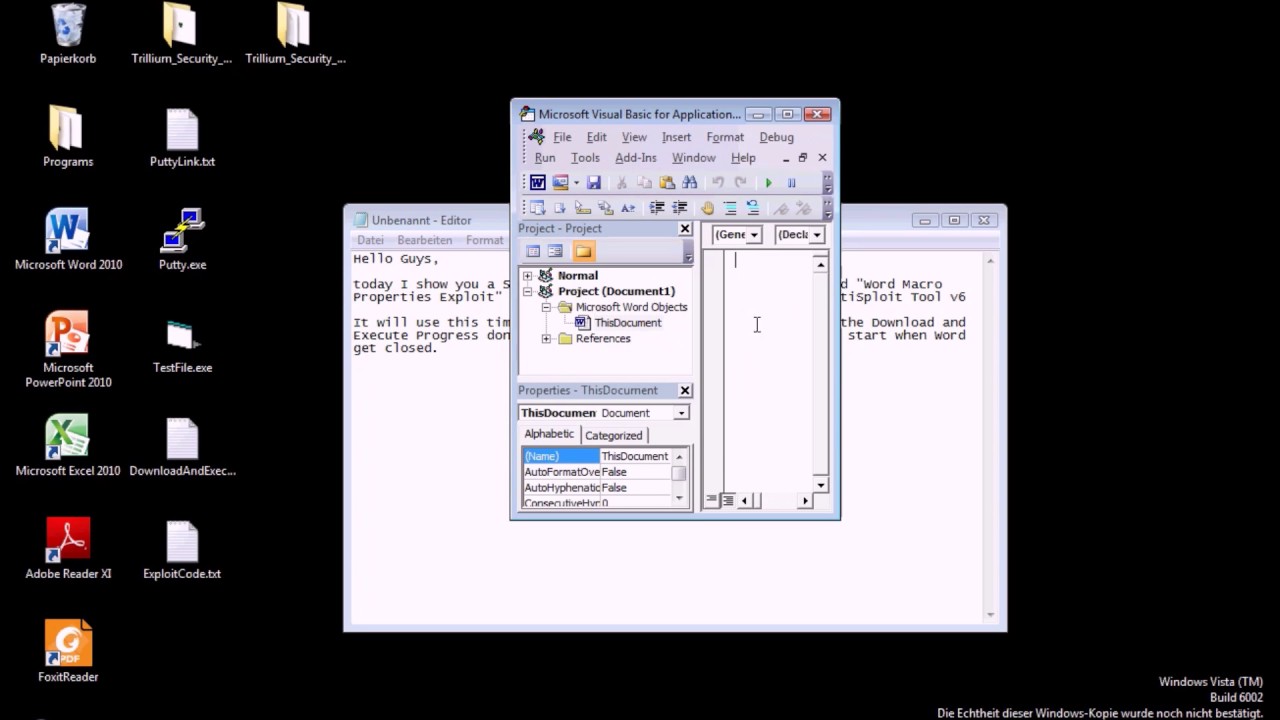Image resolution: width=1280 pixels, height=720 pixels.
Task: Open the (Declarations) procedure dropdown
Action: tap(816, 235)
